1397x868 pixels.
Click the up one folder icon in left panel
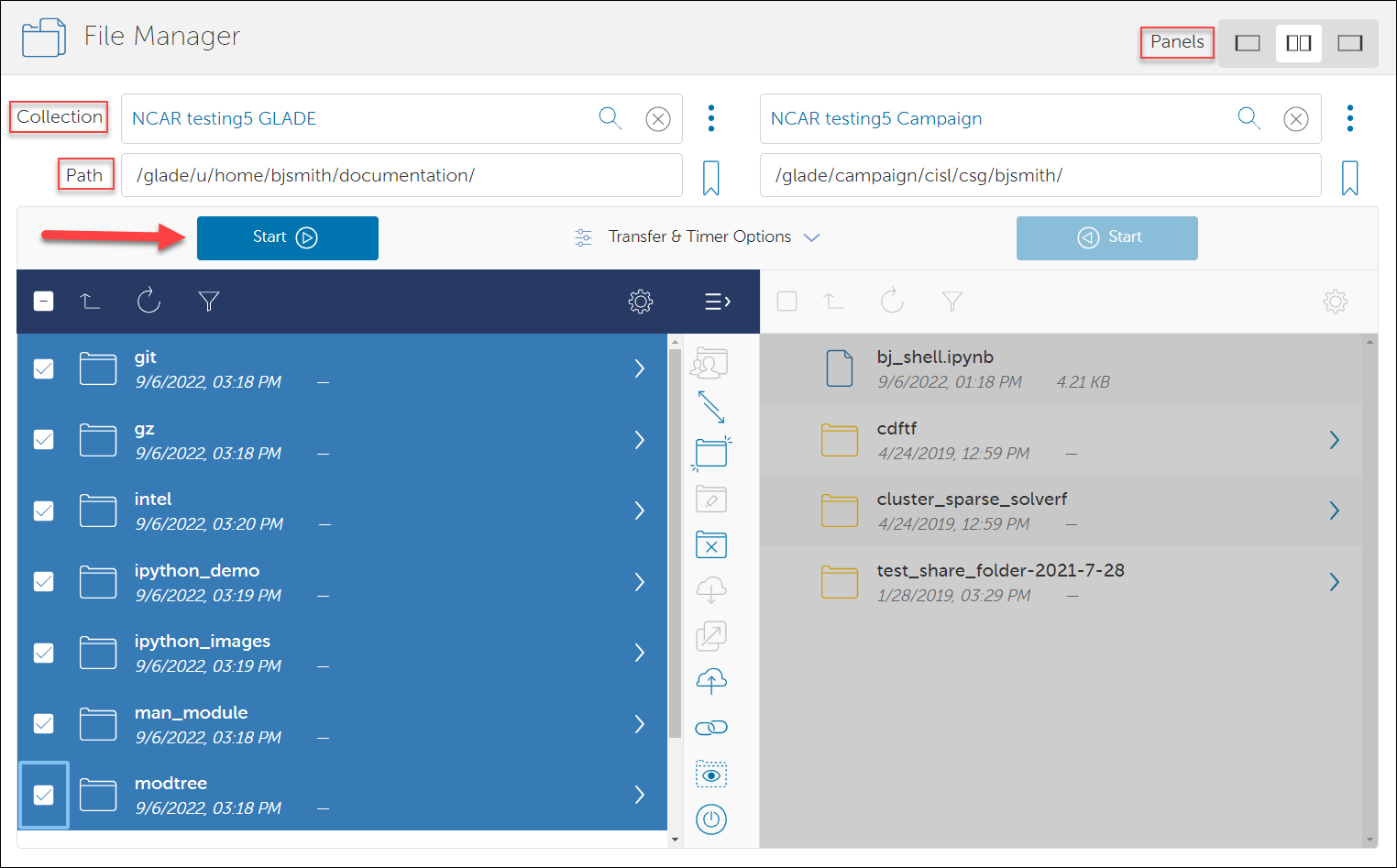pyautogui.click(x=90, y=301)
